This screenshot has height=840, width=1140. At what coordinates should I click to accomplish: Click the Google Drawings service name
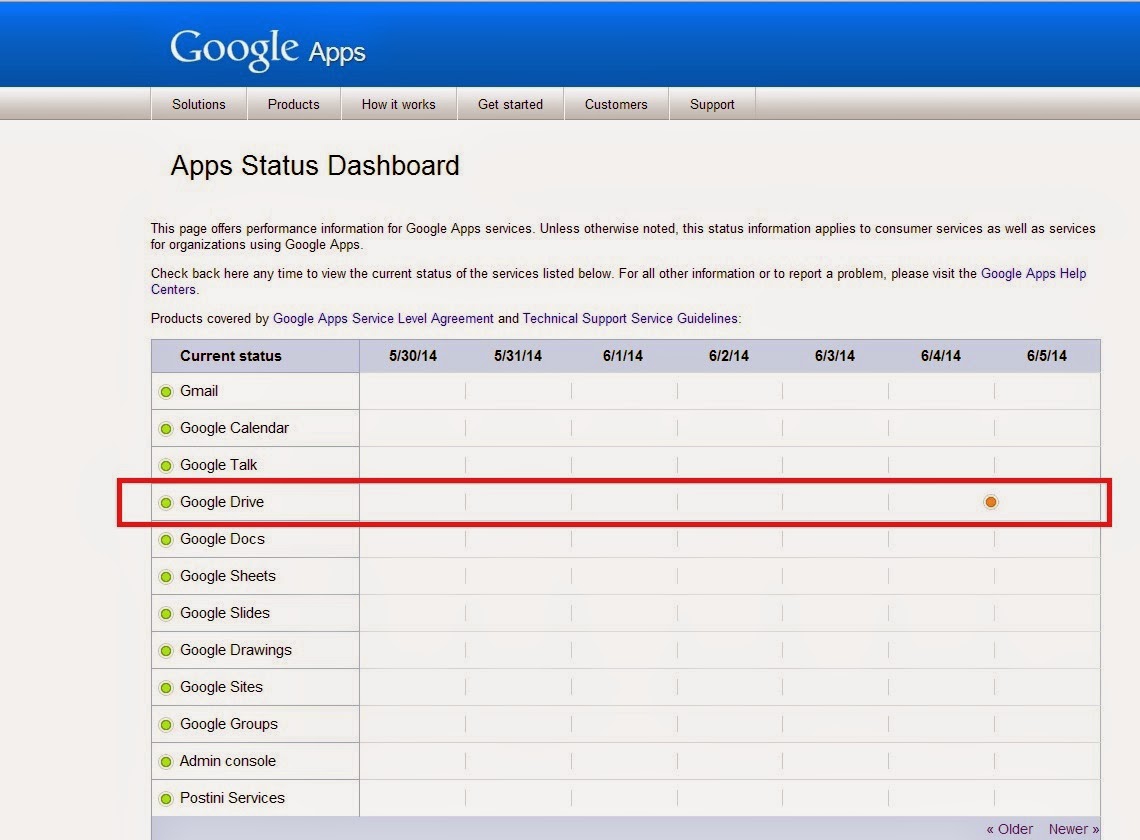click(x=236, y=650)
